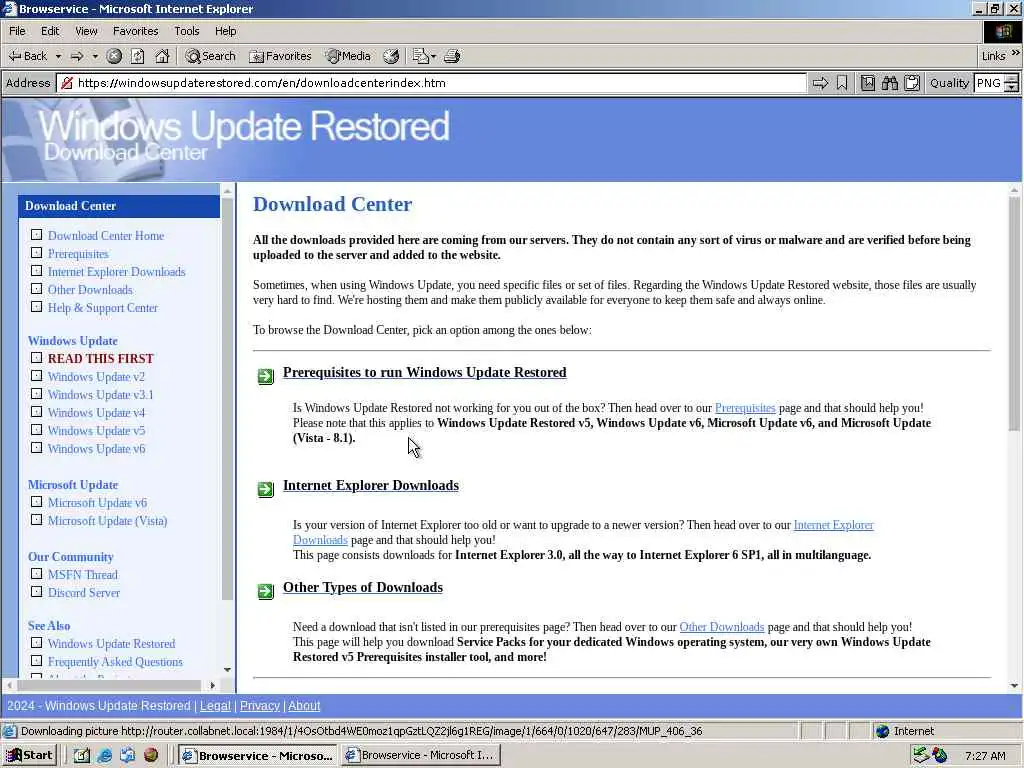Screen dimensions: 1024x768
Task: Click the main page scroll down arrow
Action: [x=1014, y=686]
